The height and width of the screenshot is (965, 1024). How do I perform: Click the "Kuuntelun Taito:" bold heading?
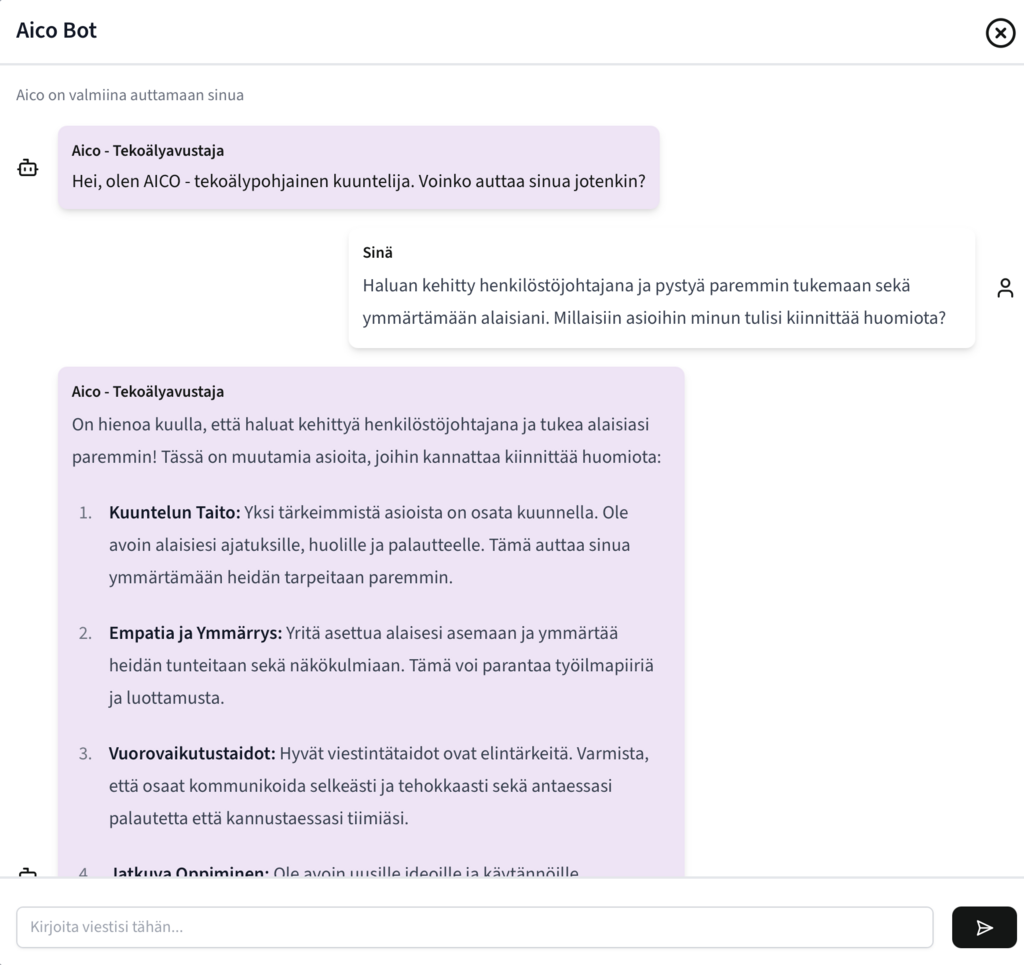click(x=175, y=512)
